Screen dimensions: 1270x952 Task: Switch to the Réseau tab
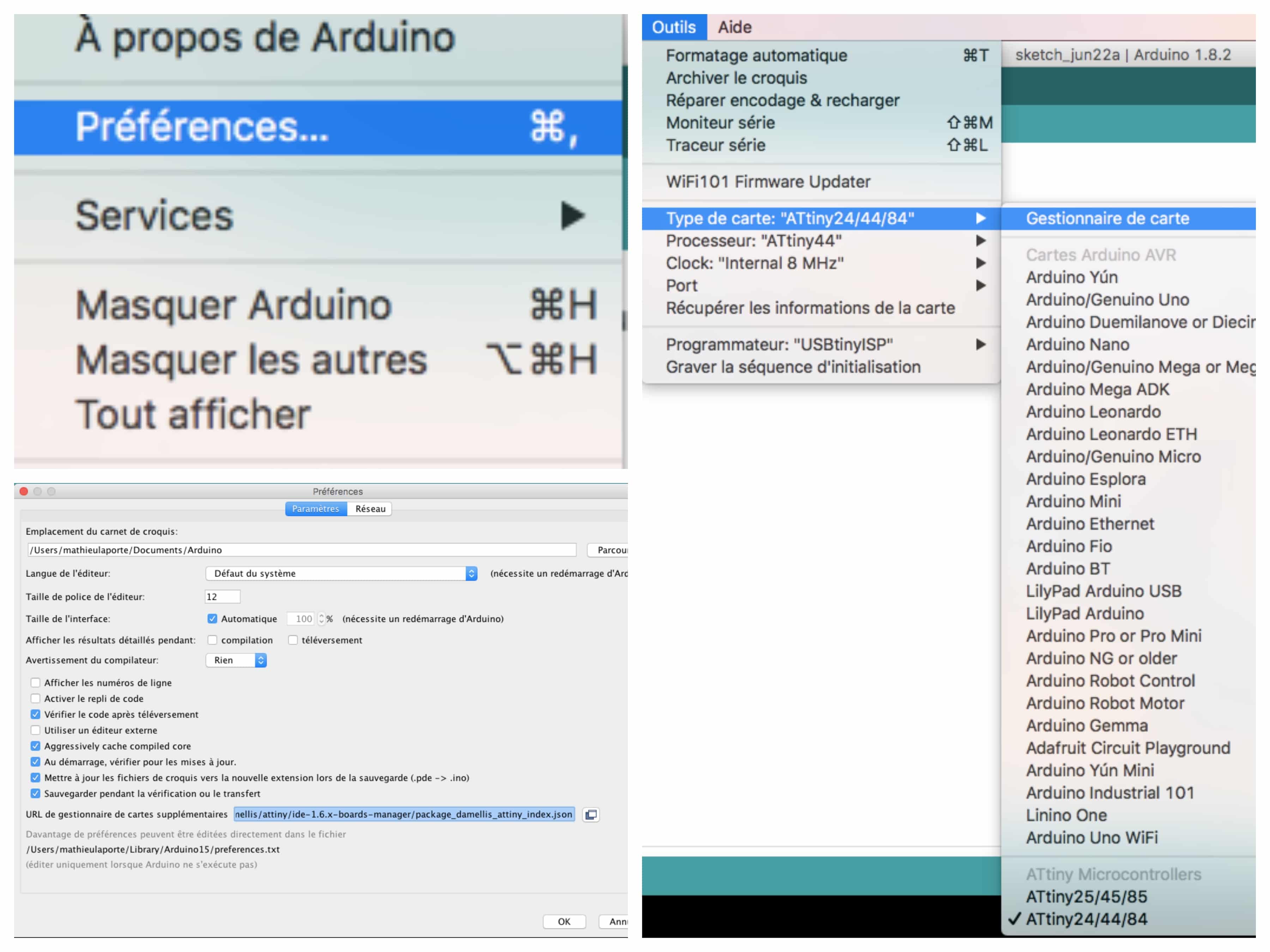(x=370, y=508)
